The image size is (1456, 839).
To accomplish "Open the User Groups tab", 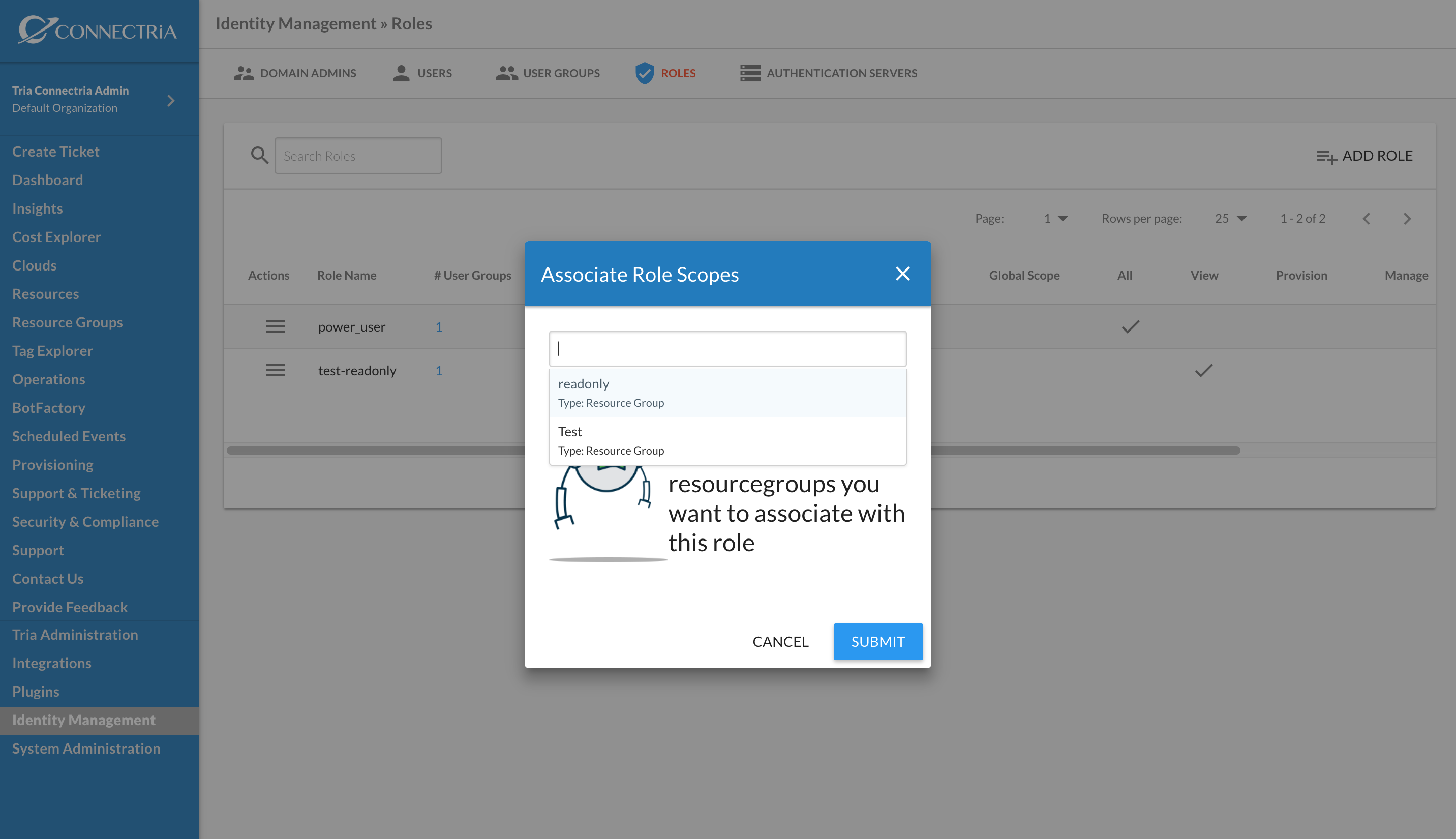I will pos(547,73).
